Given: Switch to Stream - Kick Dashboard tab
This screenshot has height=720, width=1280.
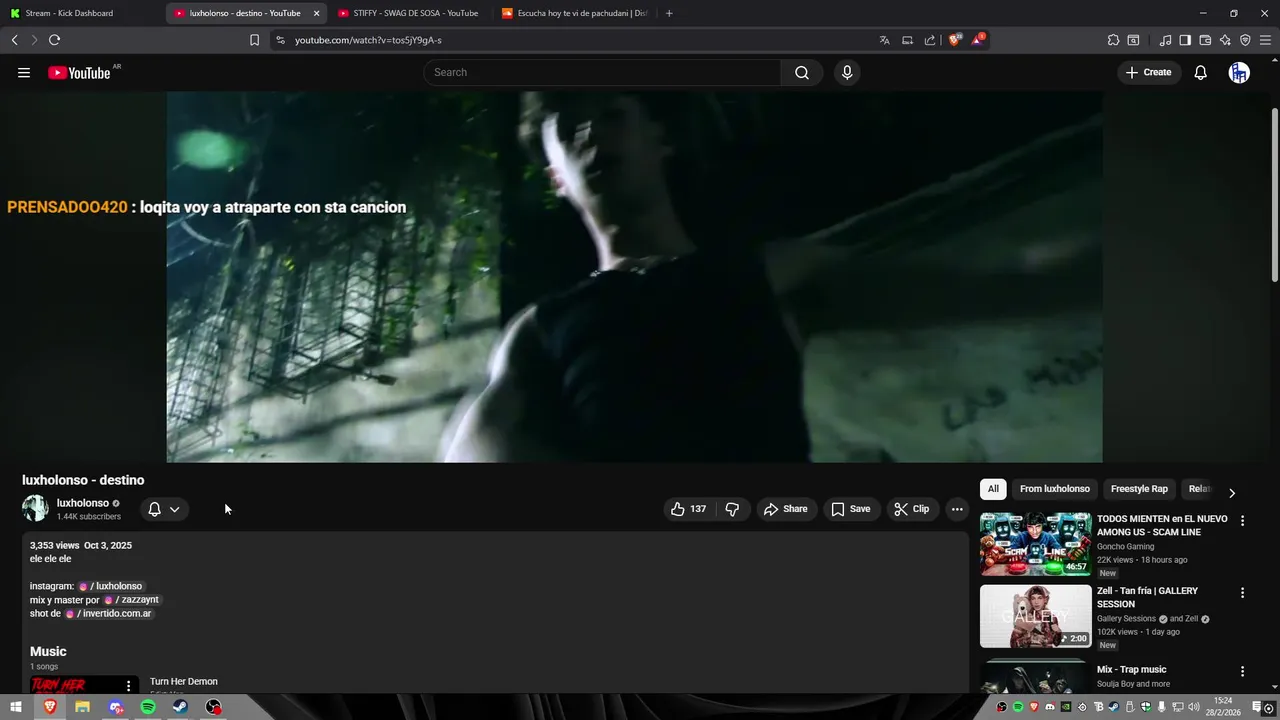Looking at the screenshot, I should click(x=82, y=13).
